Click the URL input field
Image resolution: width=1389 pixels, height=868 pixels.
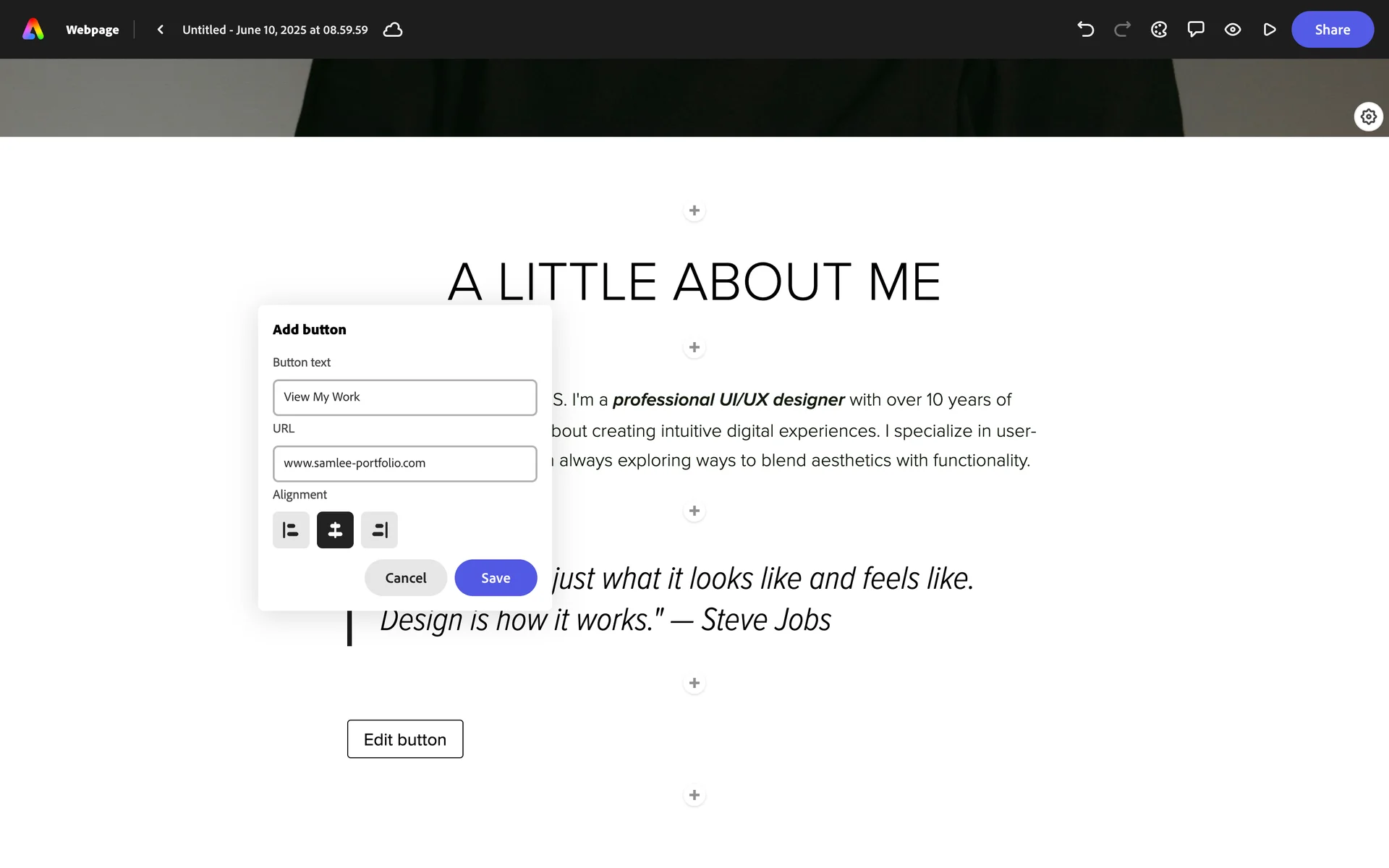tap(404, 464)
